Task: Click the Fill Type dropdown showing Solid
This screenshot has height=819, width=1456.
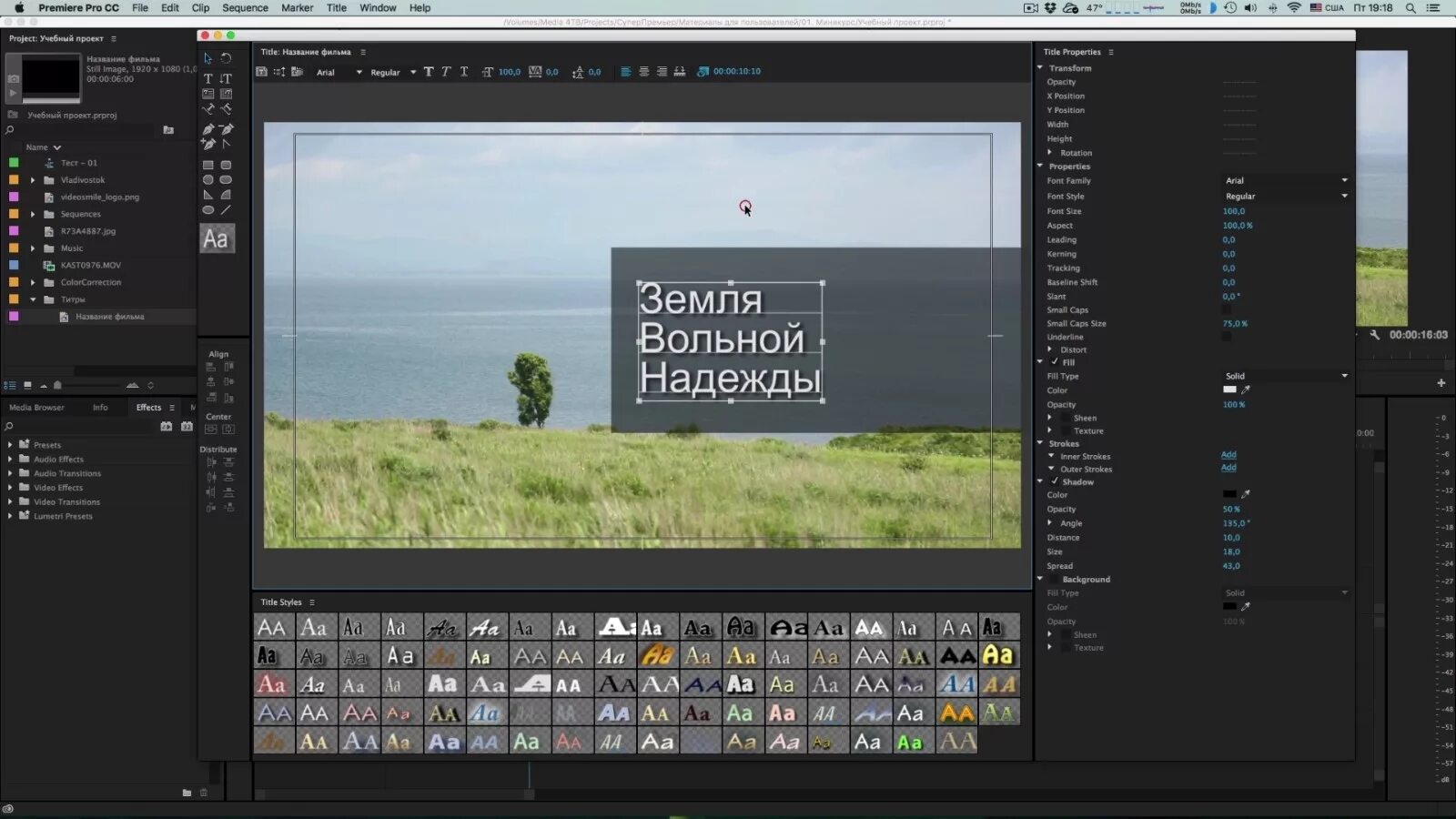Action: point(1285,375)
